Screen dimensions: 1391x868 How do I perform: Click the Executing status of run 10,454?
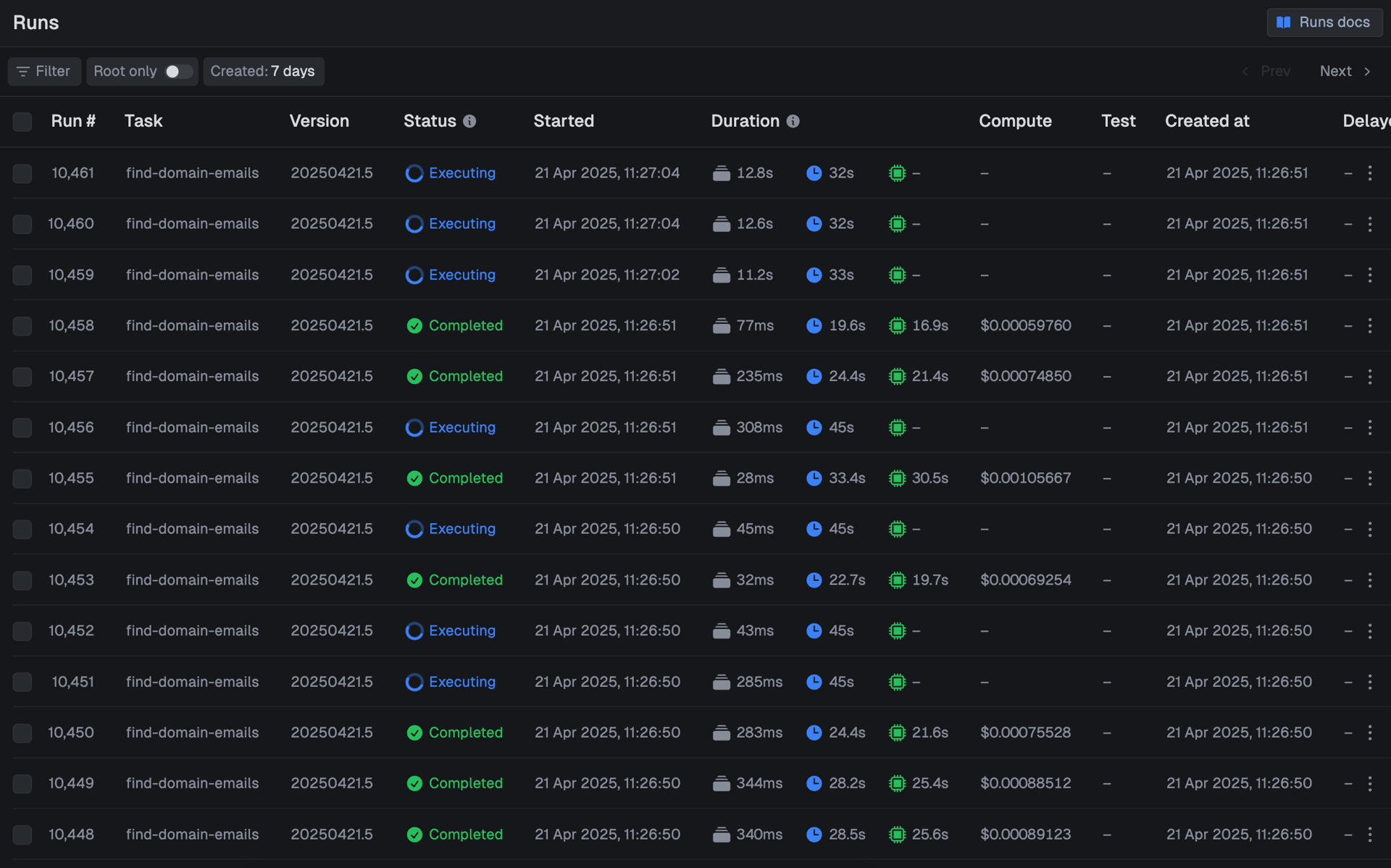(461, 529)
